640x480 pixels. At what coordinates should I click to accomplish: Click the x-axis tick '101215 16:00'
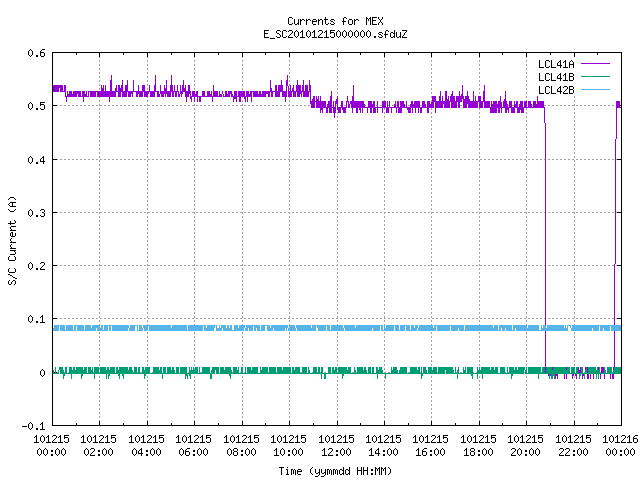point(430,446)
